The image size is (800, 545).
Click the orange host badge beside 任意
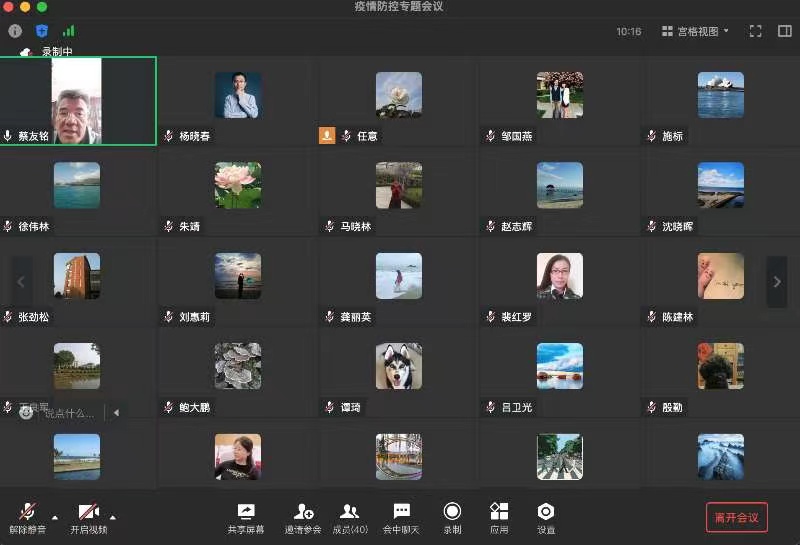coord(327,136)
